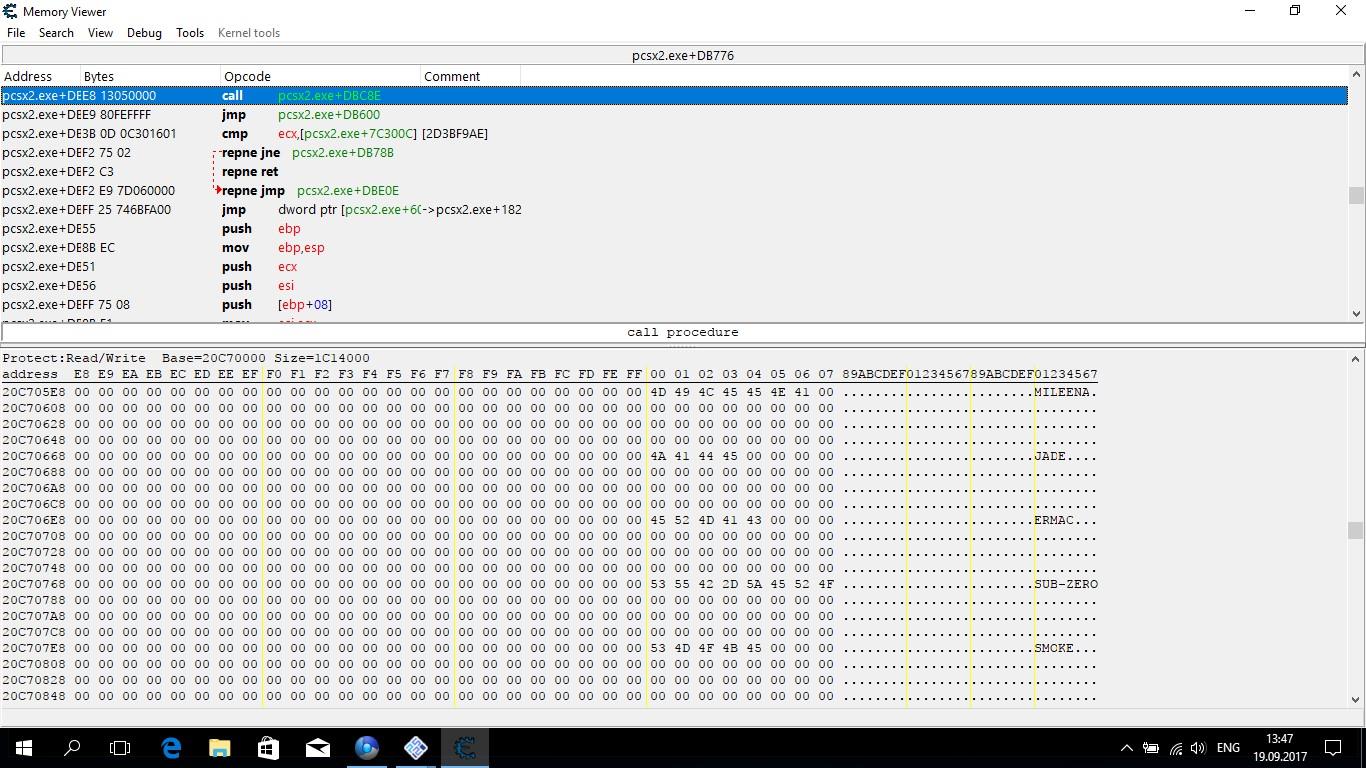
Task: Select the mov ebp,esp instruction row
Action: pyautogui.click(x=674, y=248)
